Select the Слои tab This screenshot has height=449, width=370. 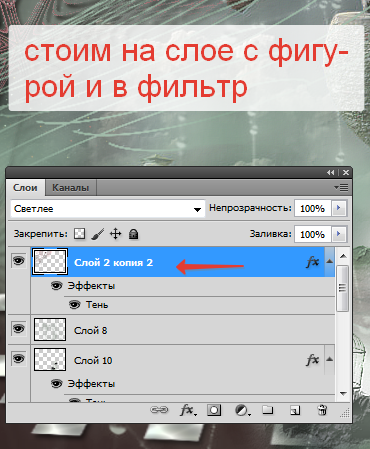point(25,188)
